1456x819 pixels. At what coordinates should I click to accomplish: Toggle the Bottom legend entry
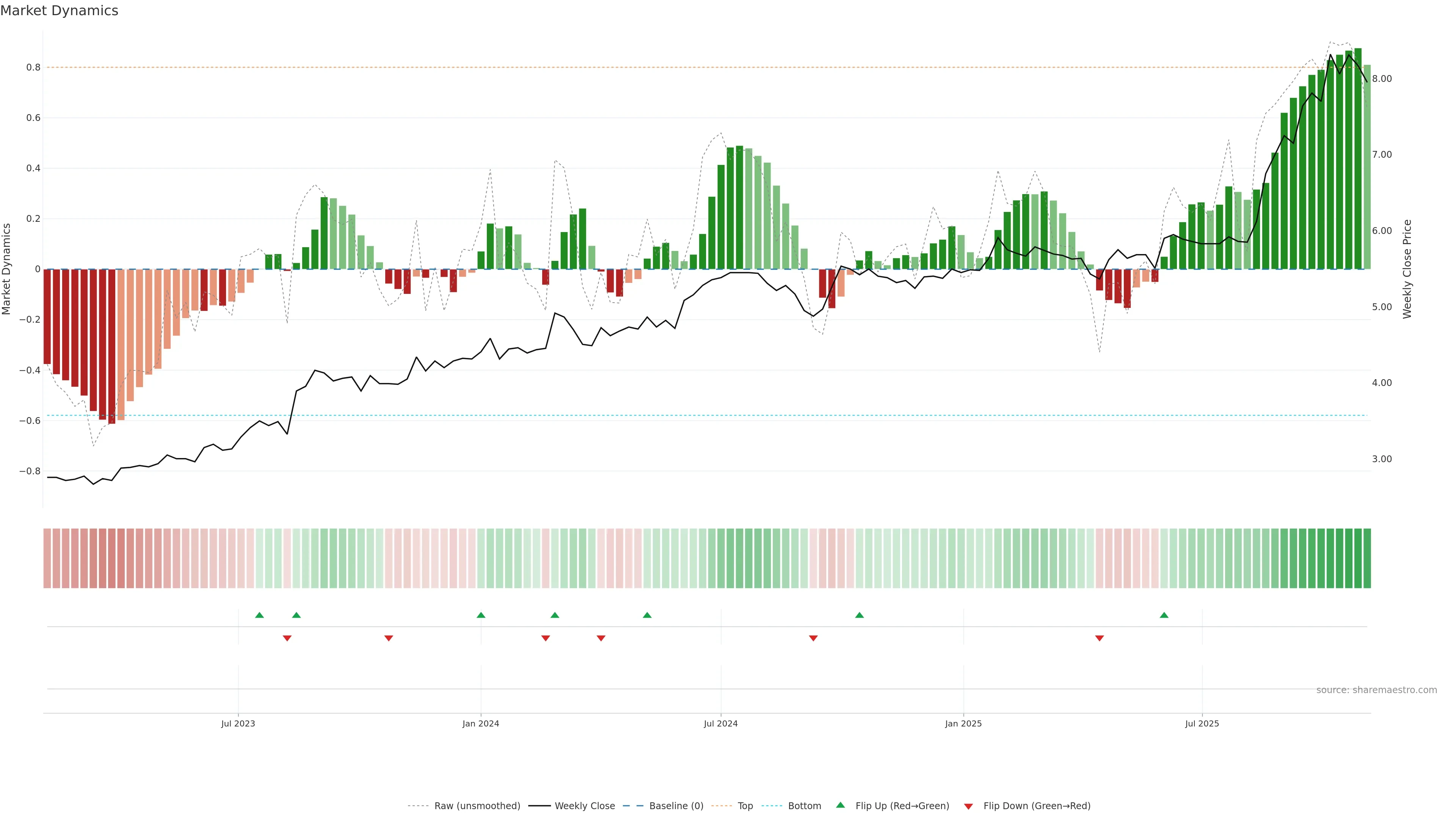click(804, 805)
